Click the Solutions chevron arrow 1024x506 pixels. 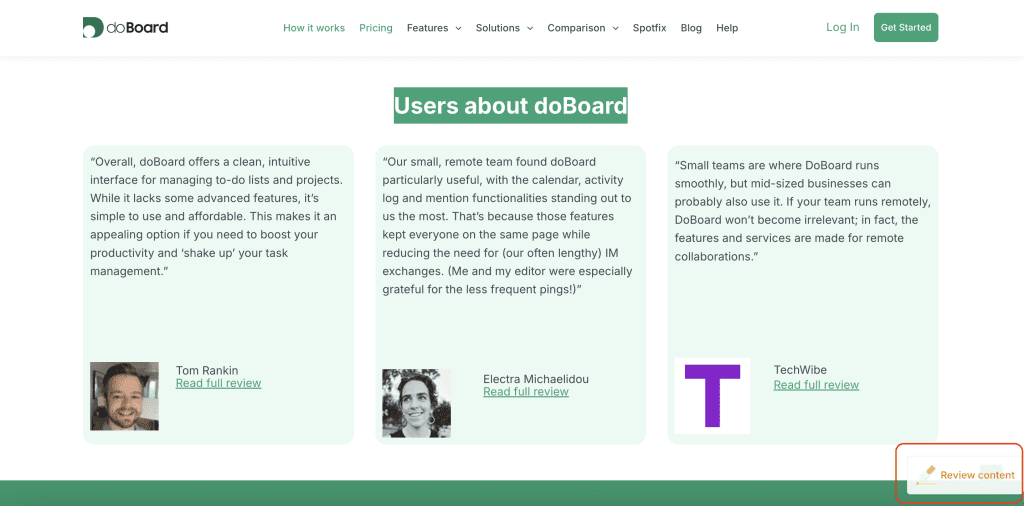pos(530,29)
